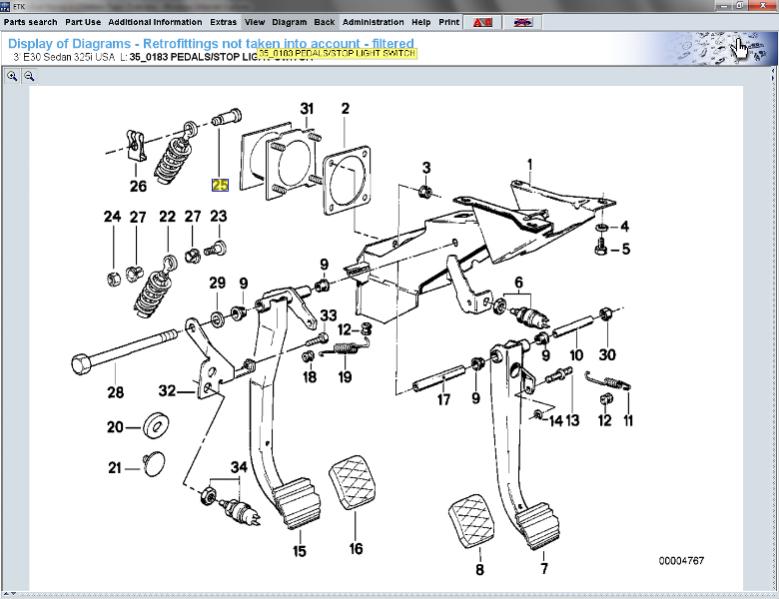Select part number 34 switch label
Screen dimensions: 779x599
(x=238, y=467)
